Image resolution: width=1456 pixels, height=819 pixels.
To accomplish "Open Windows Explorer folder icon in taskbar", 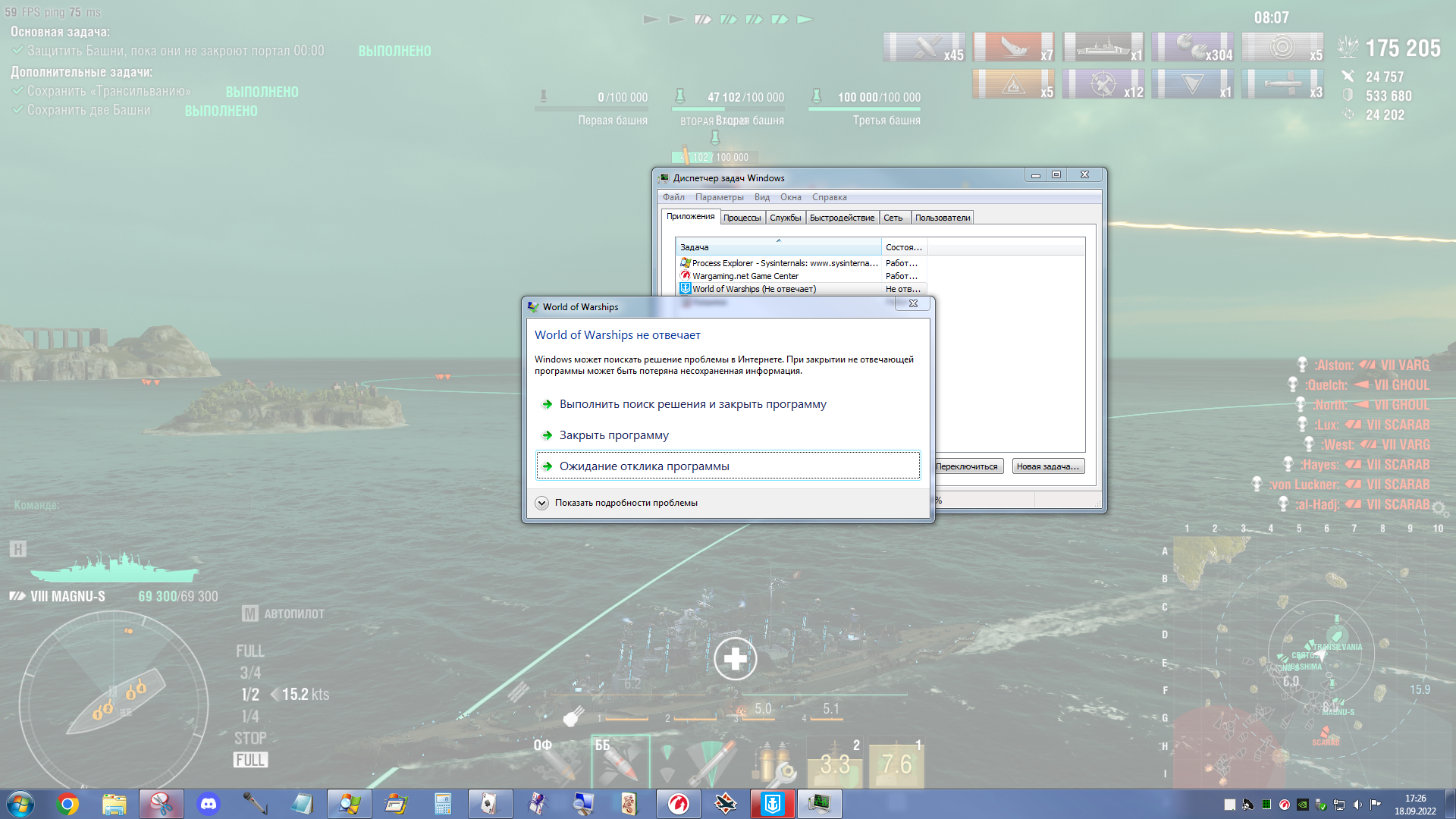I will 115,804.
